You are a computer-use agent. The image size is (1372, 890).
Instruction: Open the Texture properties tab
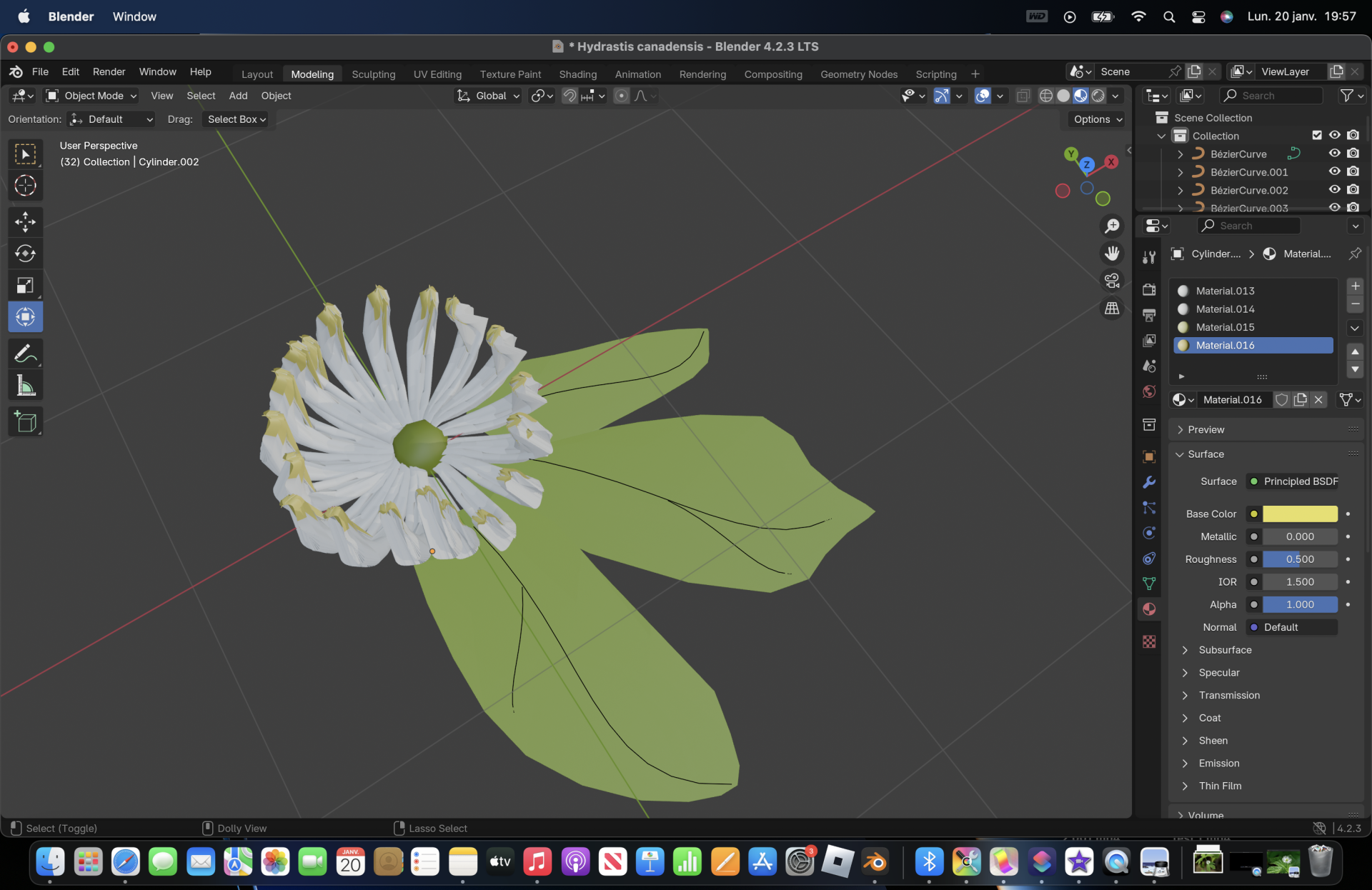[x=1149, y=641]
